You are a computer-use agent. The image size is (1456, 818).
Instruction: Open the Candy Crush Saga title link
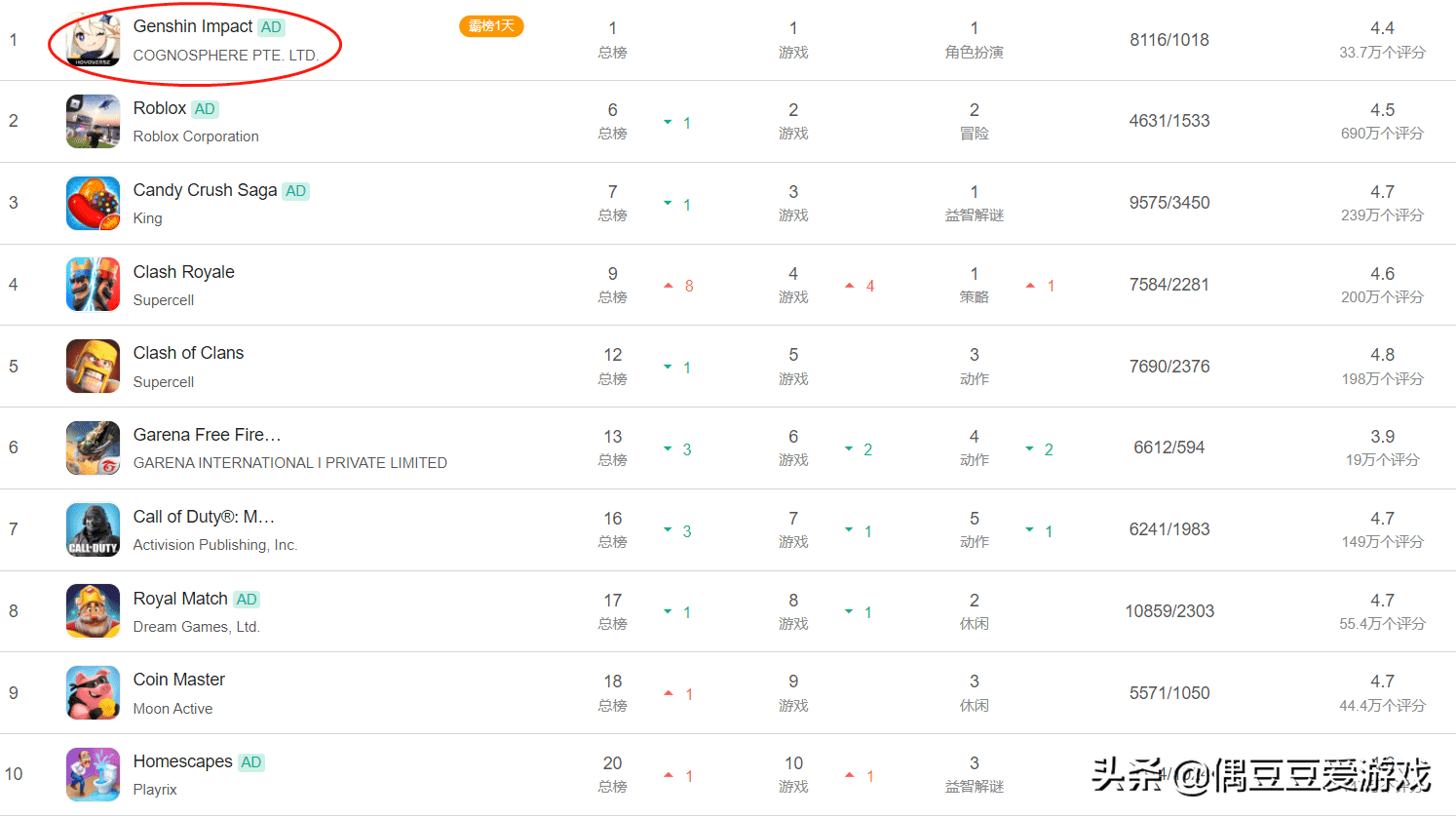[205, 190]
